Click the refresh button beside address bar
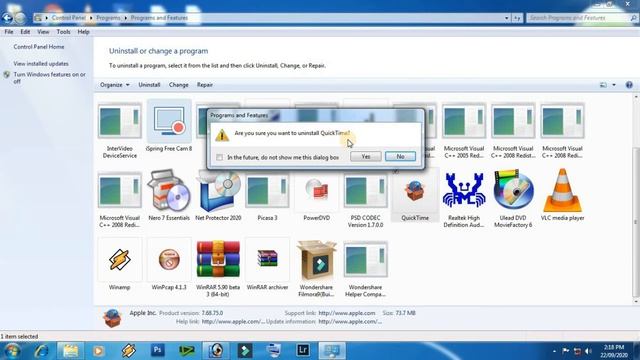The width and height of the screenshot is (640, 360). [x=517, y=18]
